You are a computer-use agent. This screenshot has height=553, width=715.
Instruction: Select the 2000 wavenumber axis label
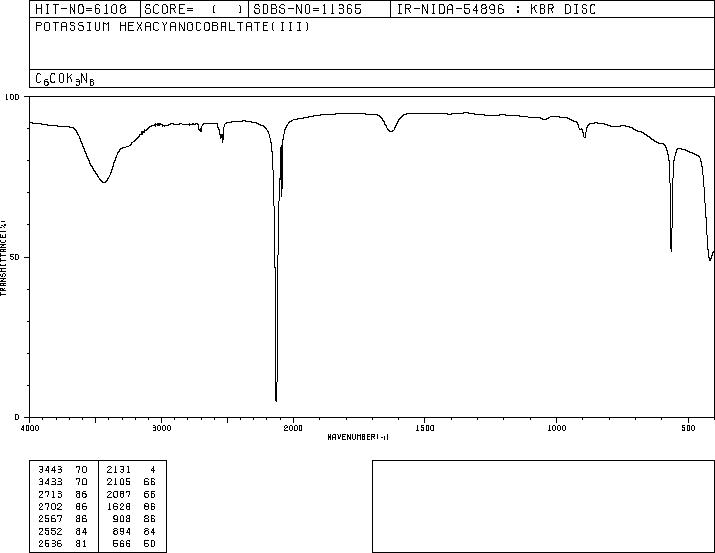[x=293, y=428]
